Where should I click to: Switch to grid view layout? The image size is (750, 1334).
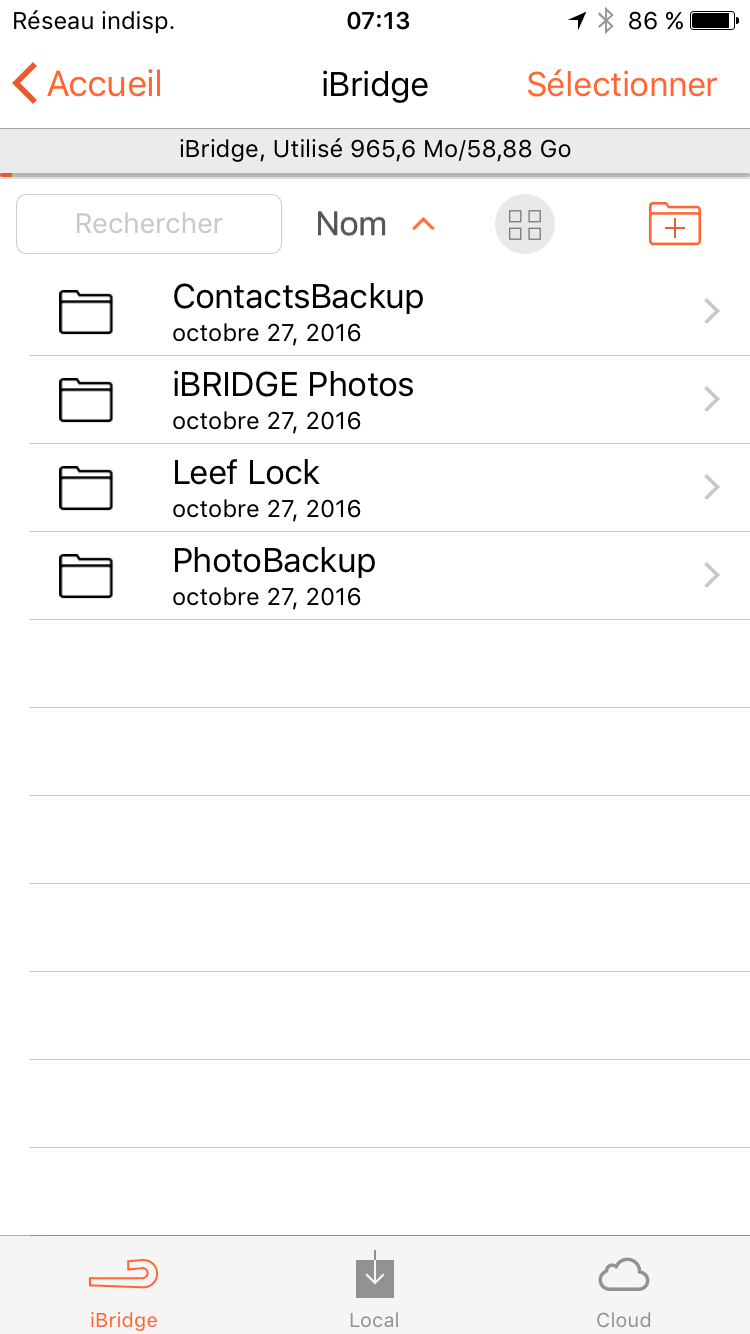click(x=524, y=225)
